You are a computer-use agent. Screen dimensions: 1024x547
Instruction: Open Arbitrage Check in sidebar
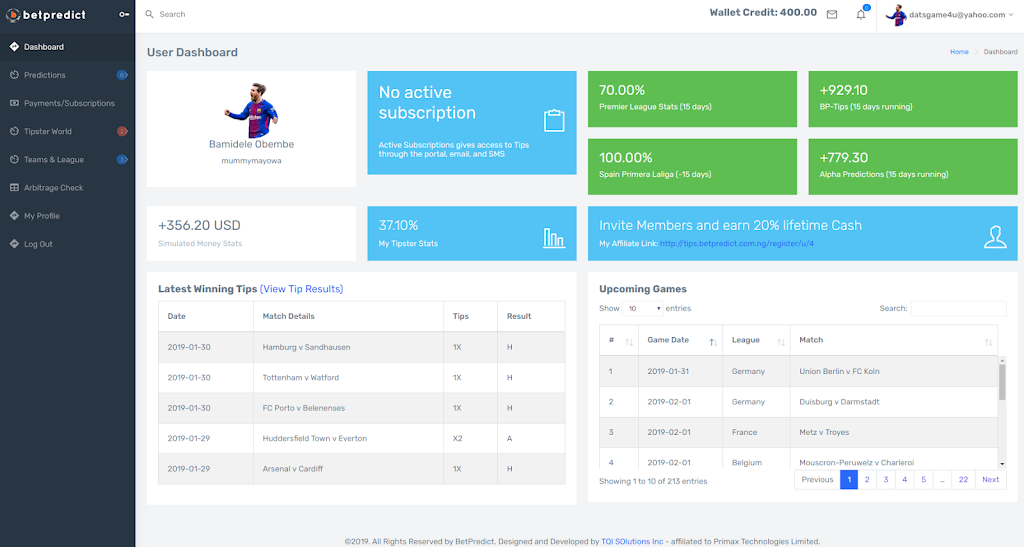coord(67,187)
